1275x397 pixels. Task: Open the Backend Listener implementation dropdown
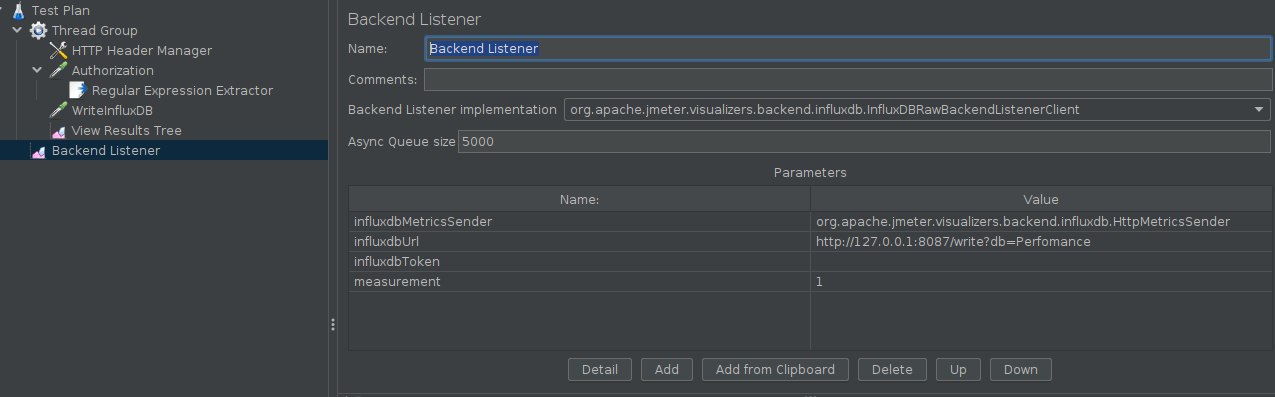(1260, 110)
